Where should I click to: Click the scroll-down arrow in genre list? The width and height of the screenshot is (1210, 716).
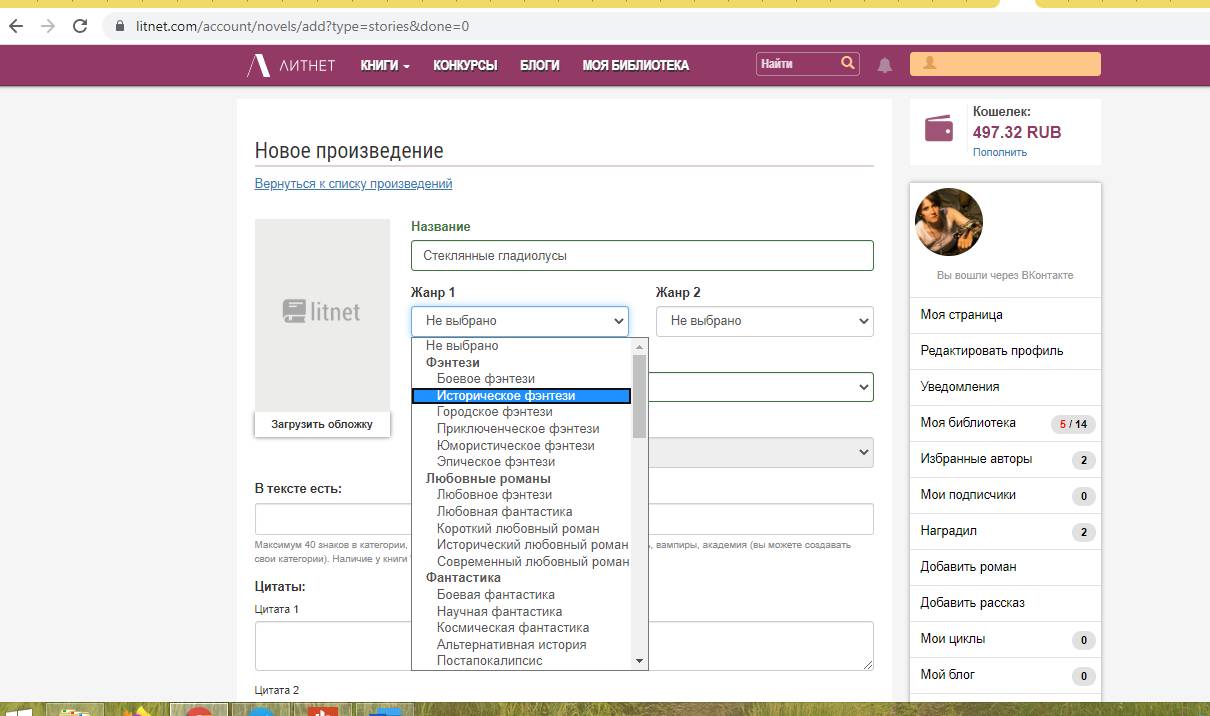[x=640, y=661]
